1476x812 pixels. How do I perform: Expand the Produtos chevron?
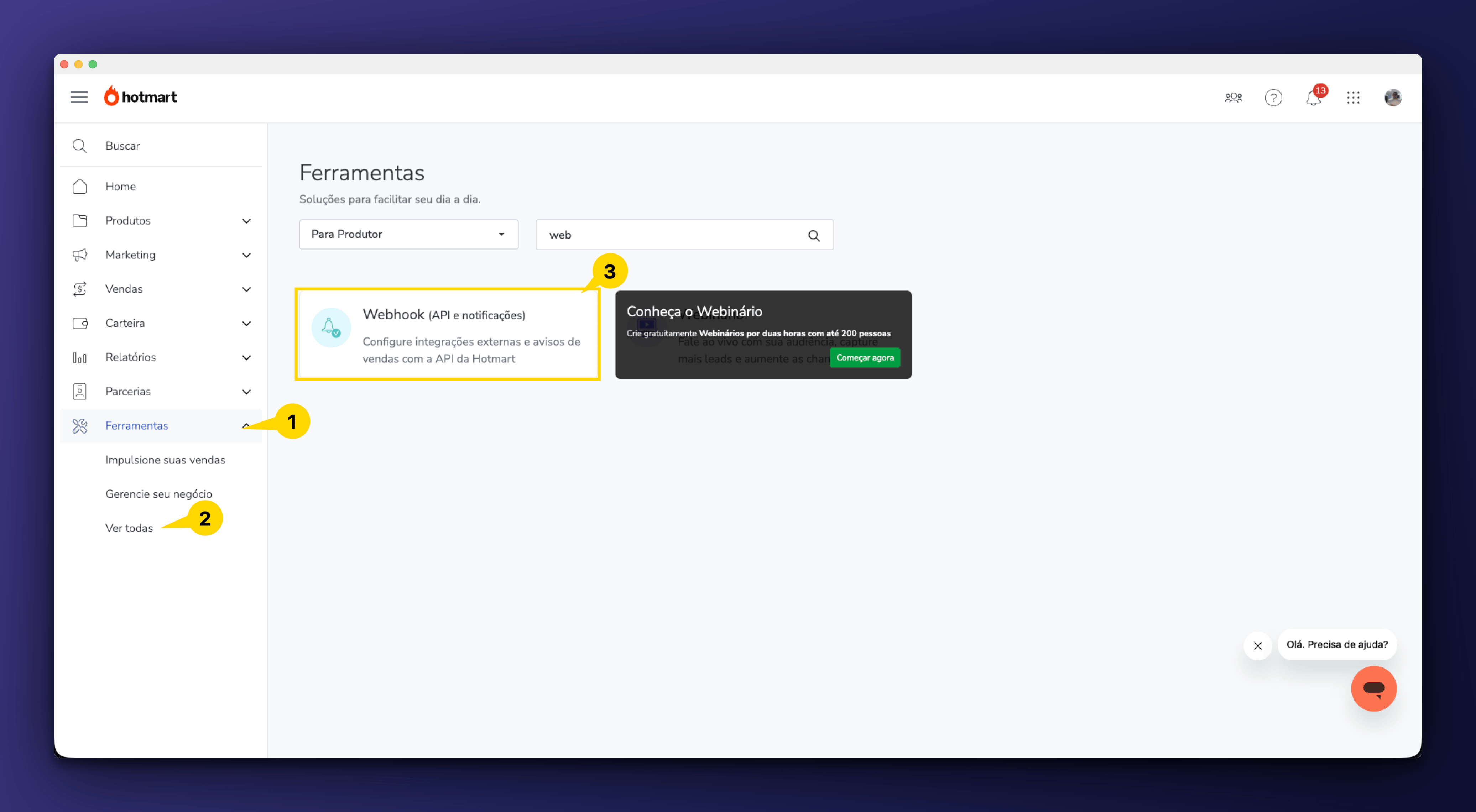pos(246,221)
